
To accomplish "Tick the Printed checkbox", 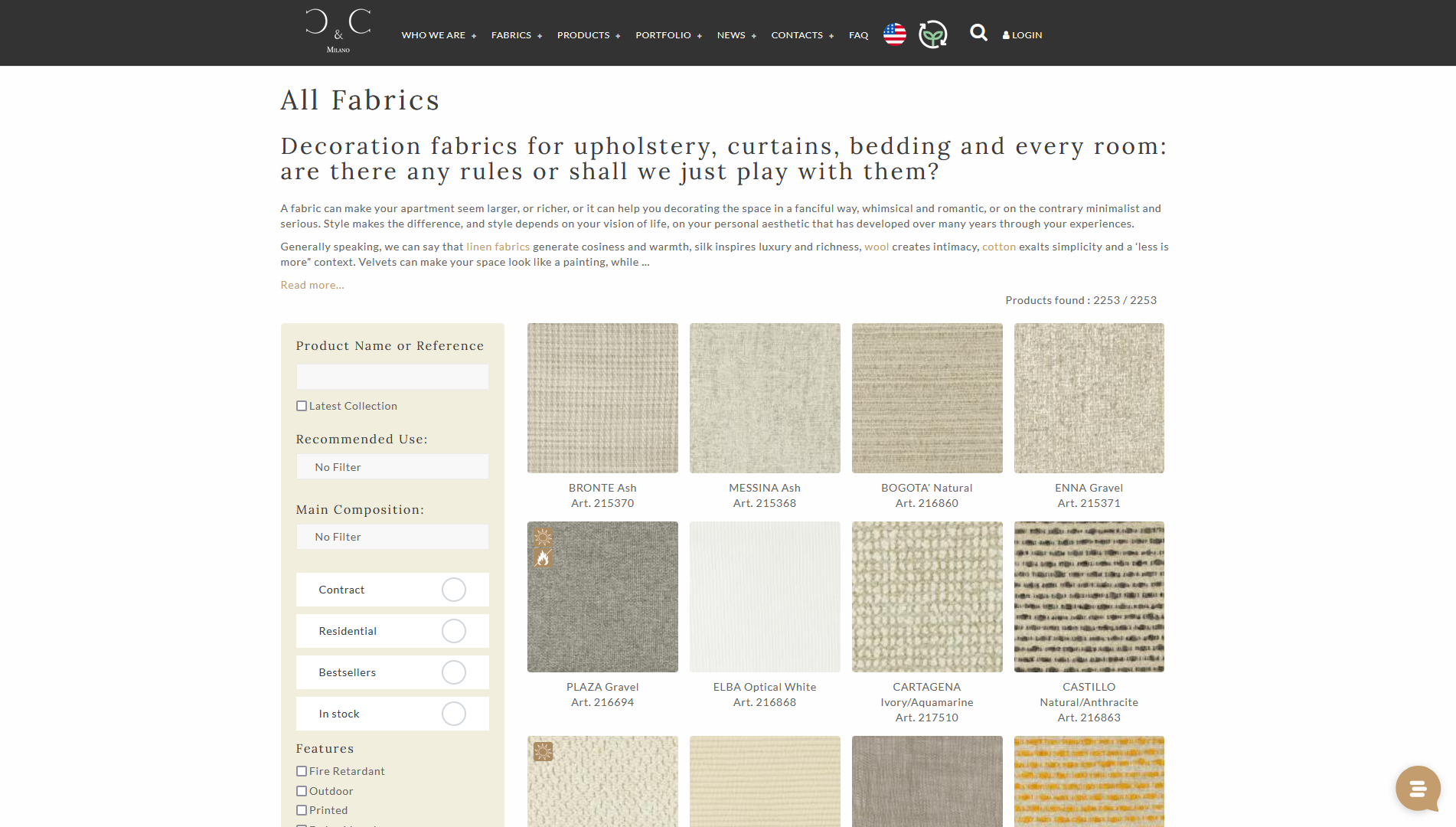I will 302,810.
